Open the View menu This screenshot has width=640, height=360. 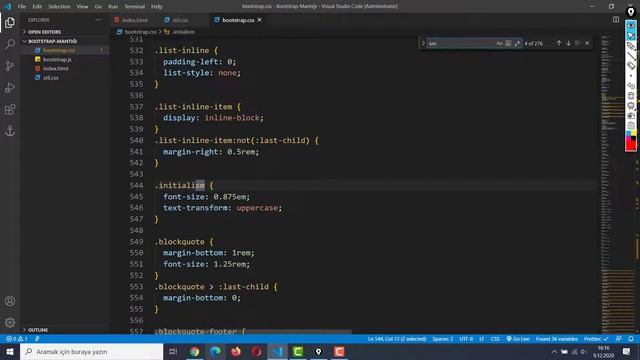[82, 6]
